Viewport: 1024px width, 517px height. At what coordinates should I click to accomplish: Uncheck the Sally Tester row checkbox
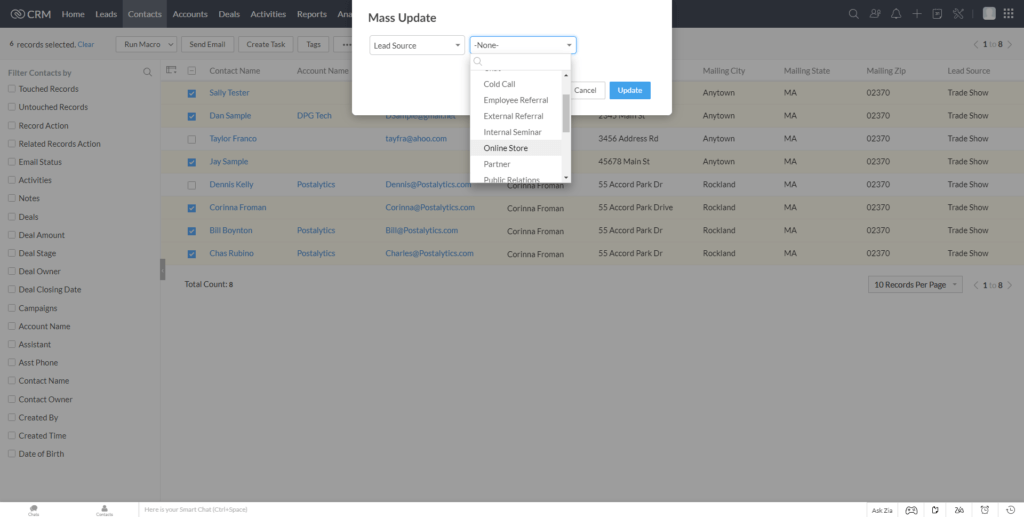point(191,93)
